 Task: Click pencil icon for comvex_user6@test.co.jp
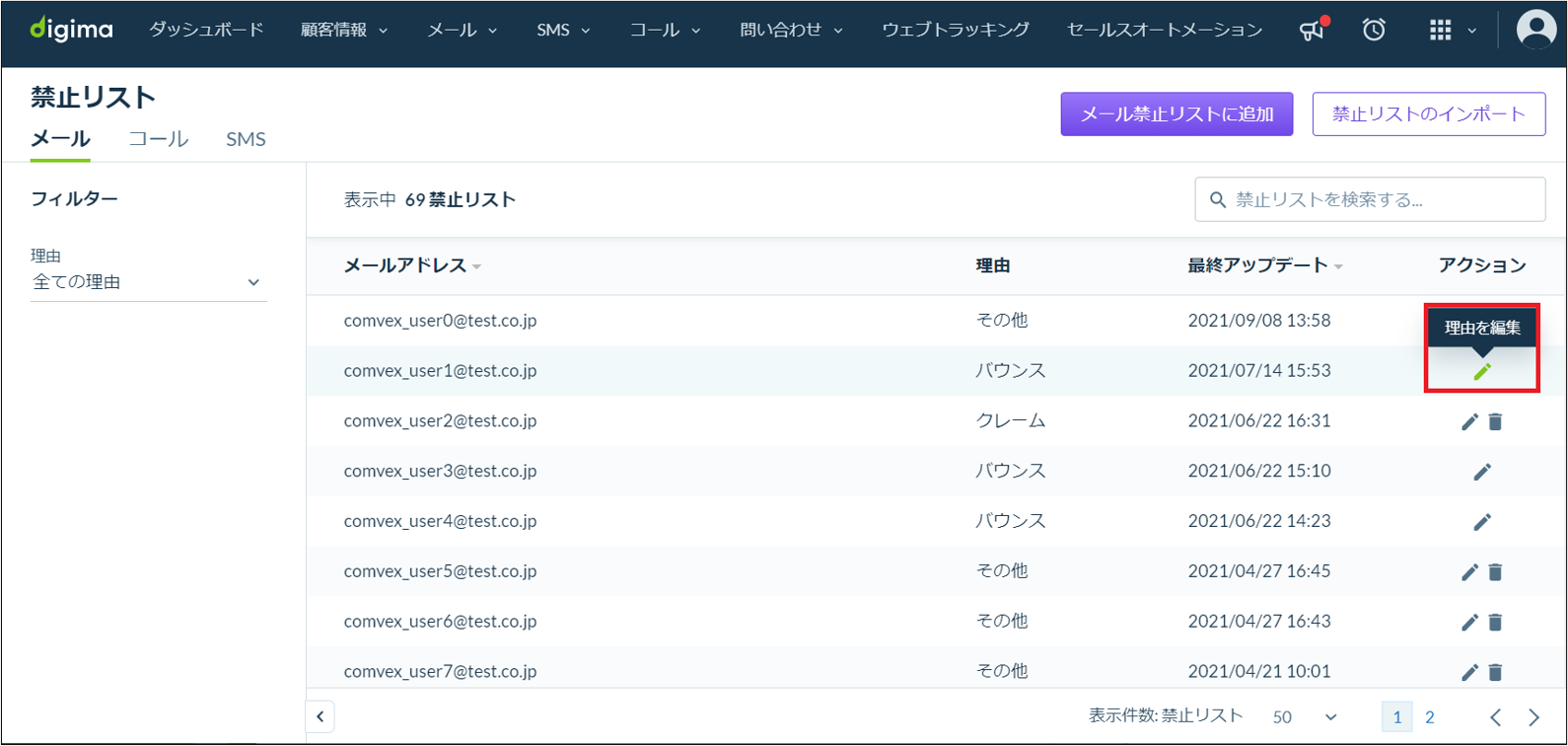pyautogui.click(x=1469, y=622)
